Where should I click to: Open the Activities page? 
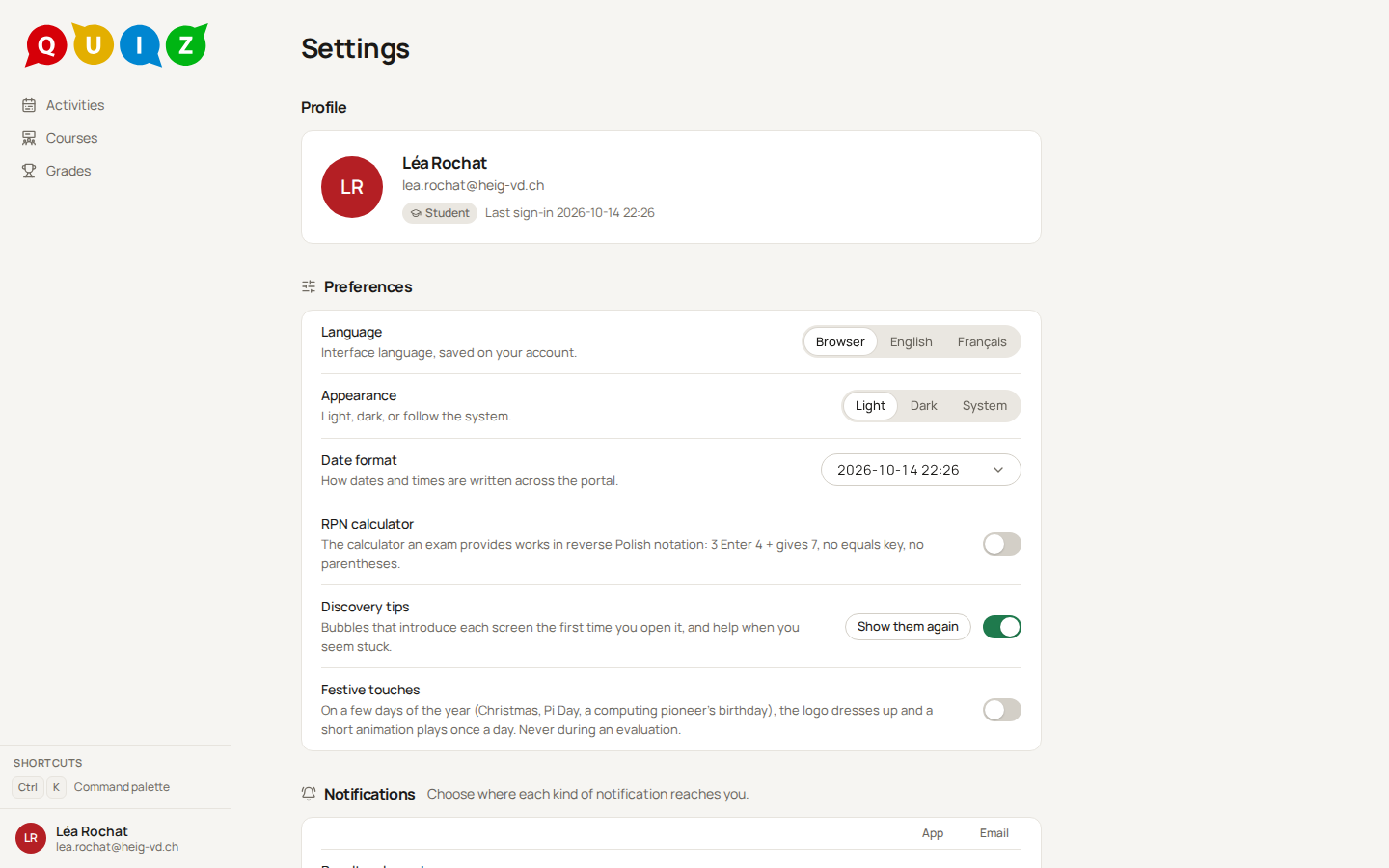point(115,105)
